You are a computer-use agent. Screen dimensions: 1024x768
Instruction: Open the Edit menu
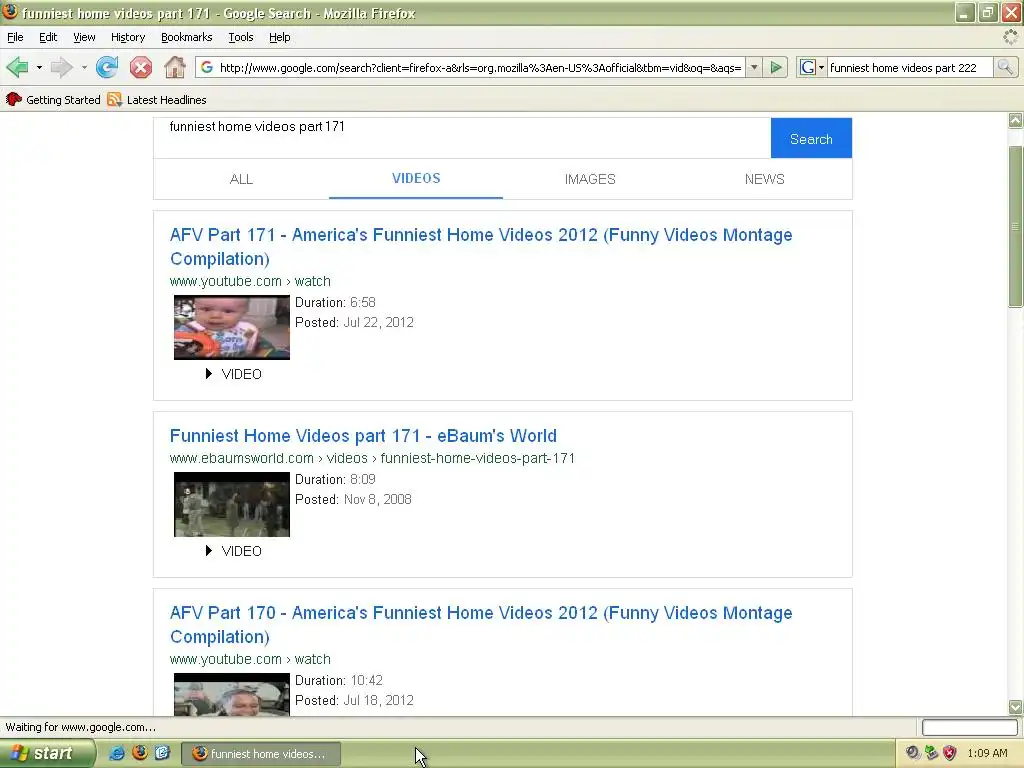pyautogui.click(x=48, y=37)
